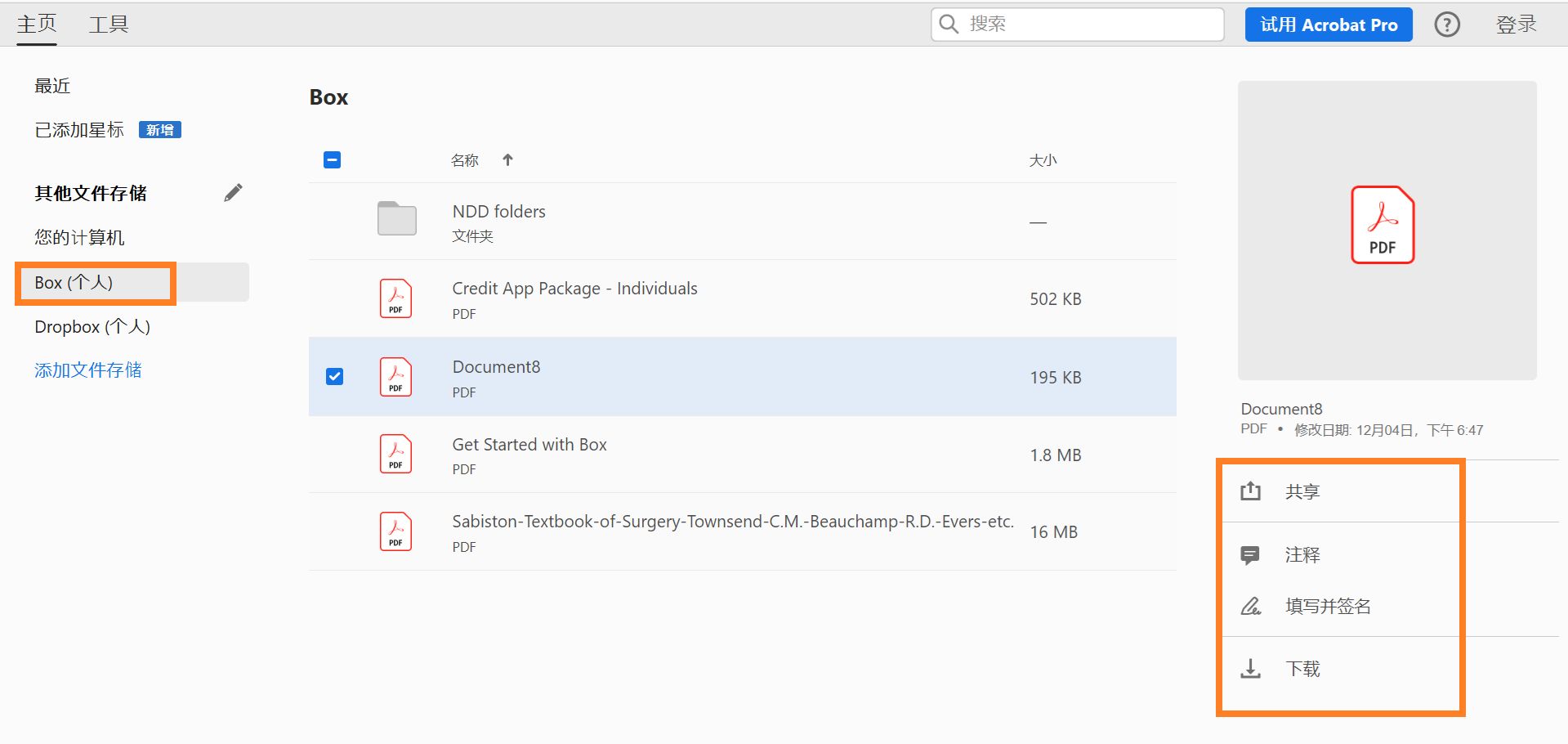Select the Sabiston Textbook of Surgery file
Image resolution: width=1568 pixels, height=744 pixels.
(x=732, y=522)
